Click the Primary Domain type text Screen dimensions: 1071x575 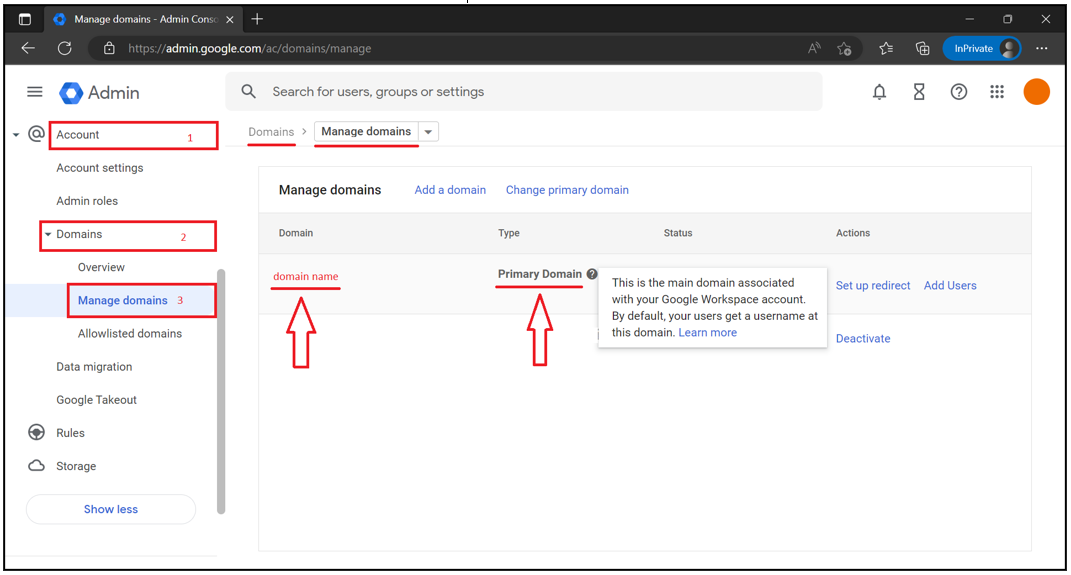click(x=540, y=274)
